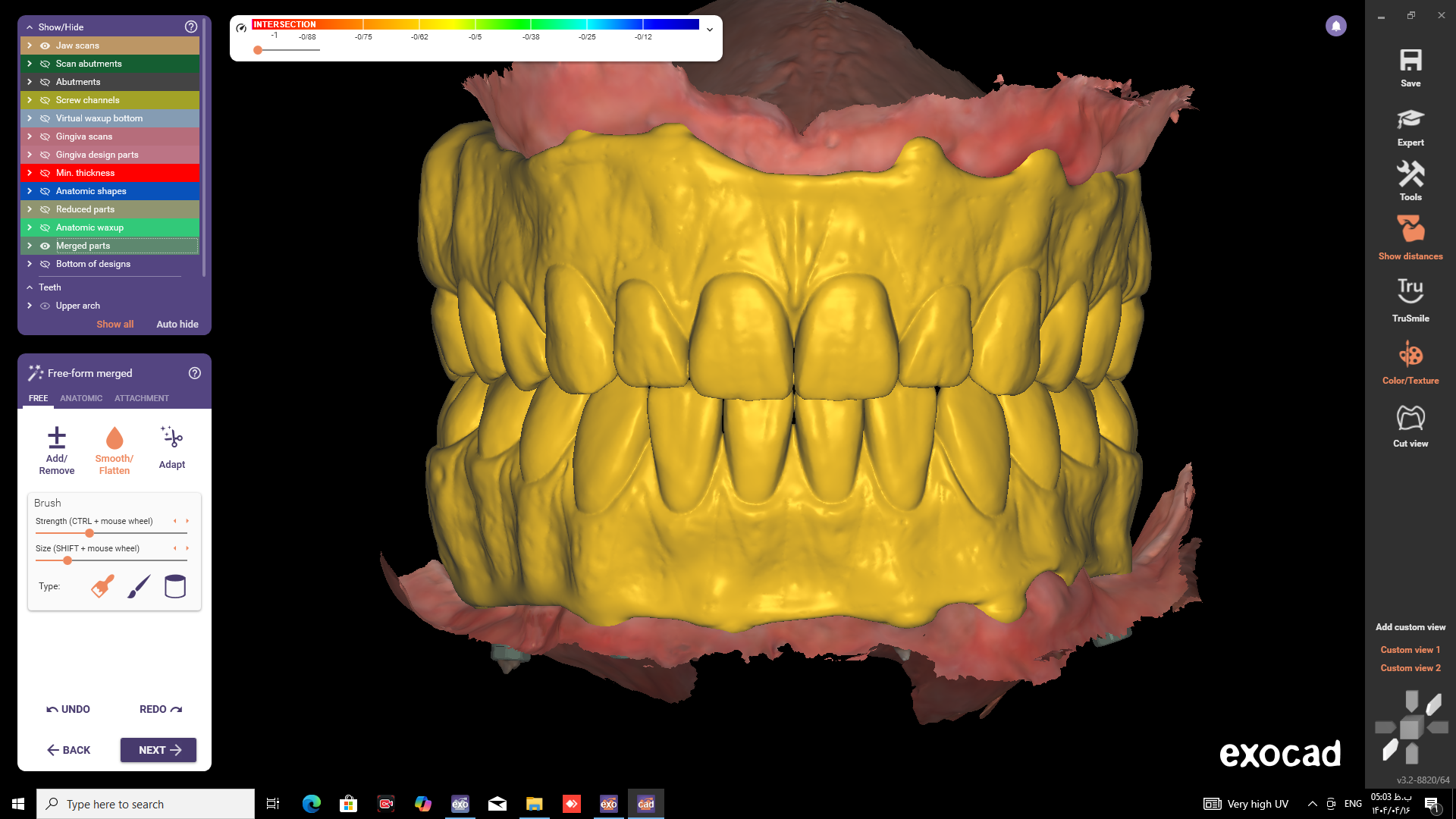1456x819 pixels.
Task: Open the intersection color scale dropdown
Action: point(710,30)
